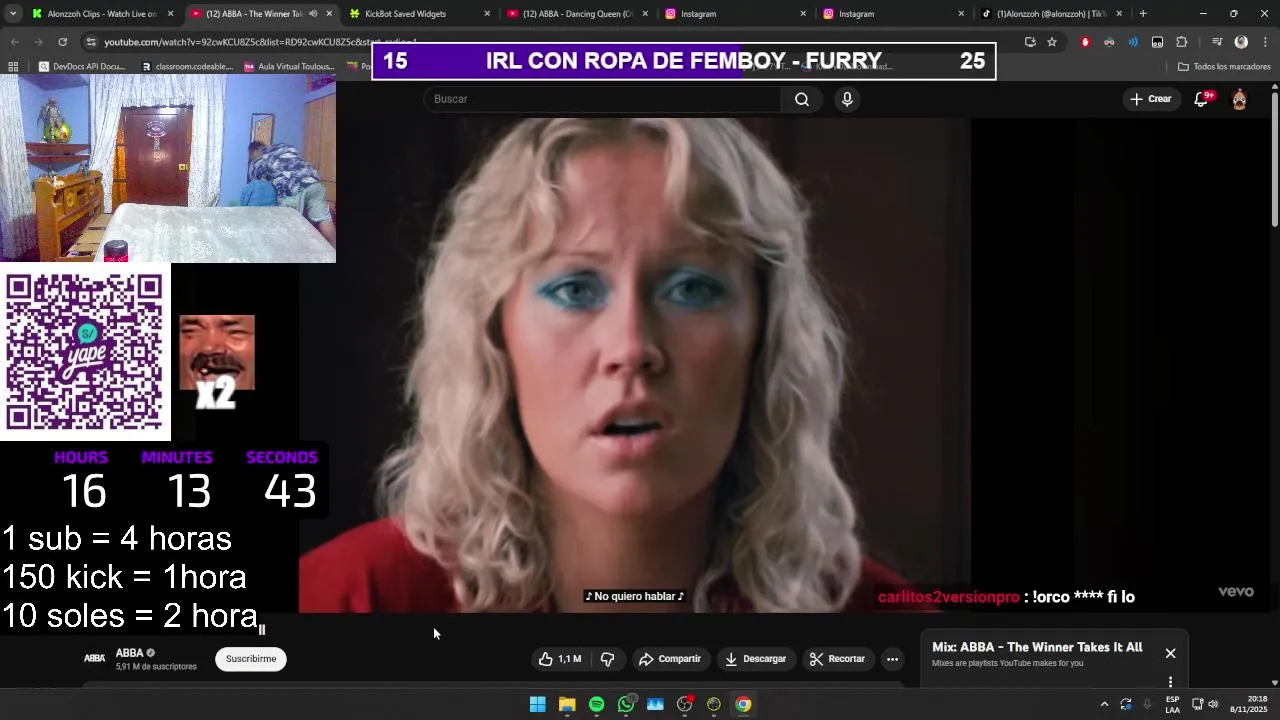
Task: Install app icon in address bar
Action: click(1030, 42)
